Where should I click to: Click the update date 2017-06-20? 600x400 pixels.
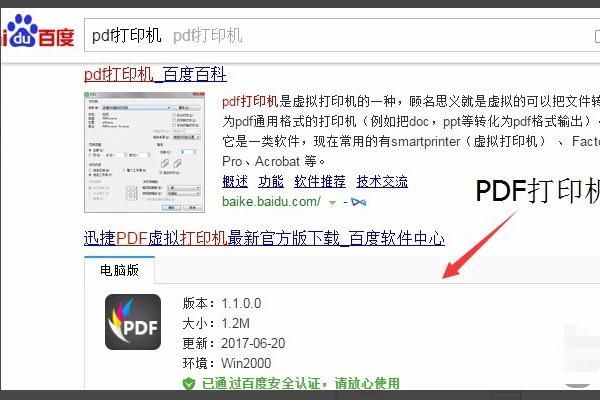pos(253,343)
